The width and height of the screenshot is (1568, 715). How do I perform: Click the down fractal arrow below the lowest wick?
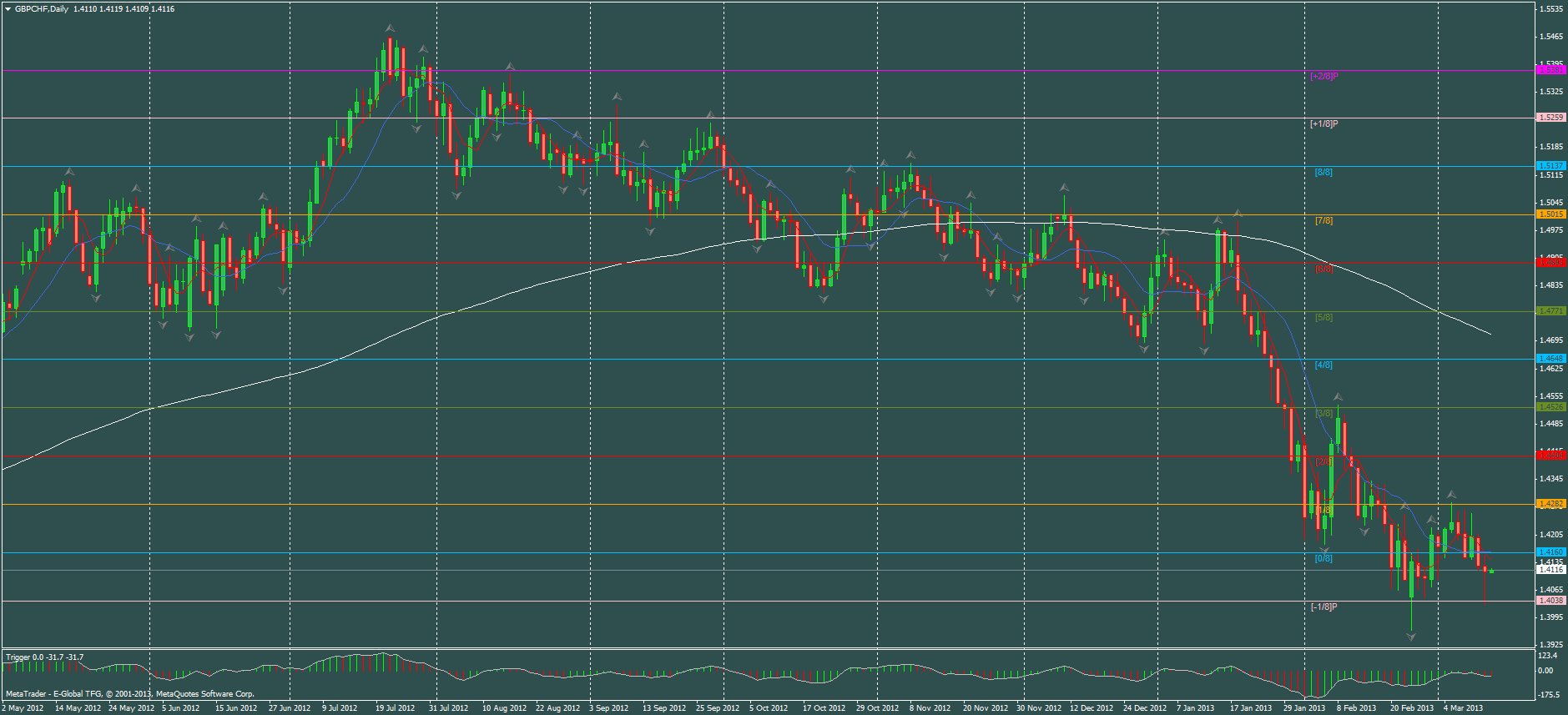(x=1411, y=637)
